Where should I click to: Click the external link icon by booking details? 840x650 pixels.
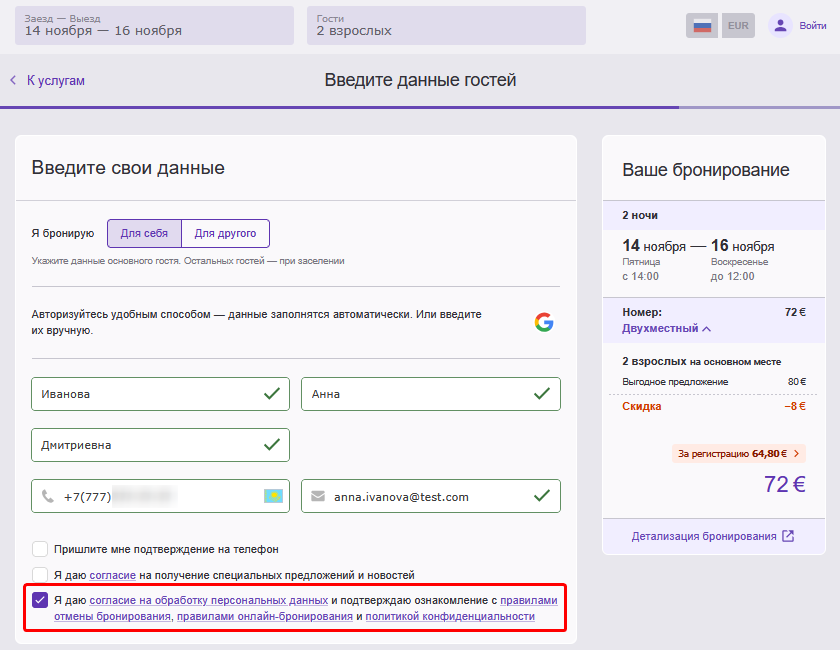coord(788,536)
